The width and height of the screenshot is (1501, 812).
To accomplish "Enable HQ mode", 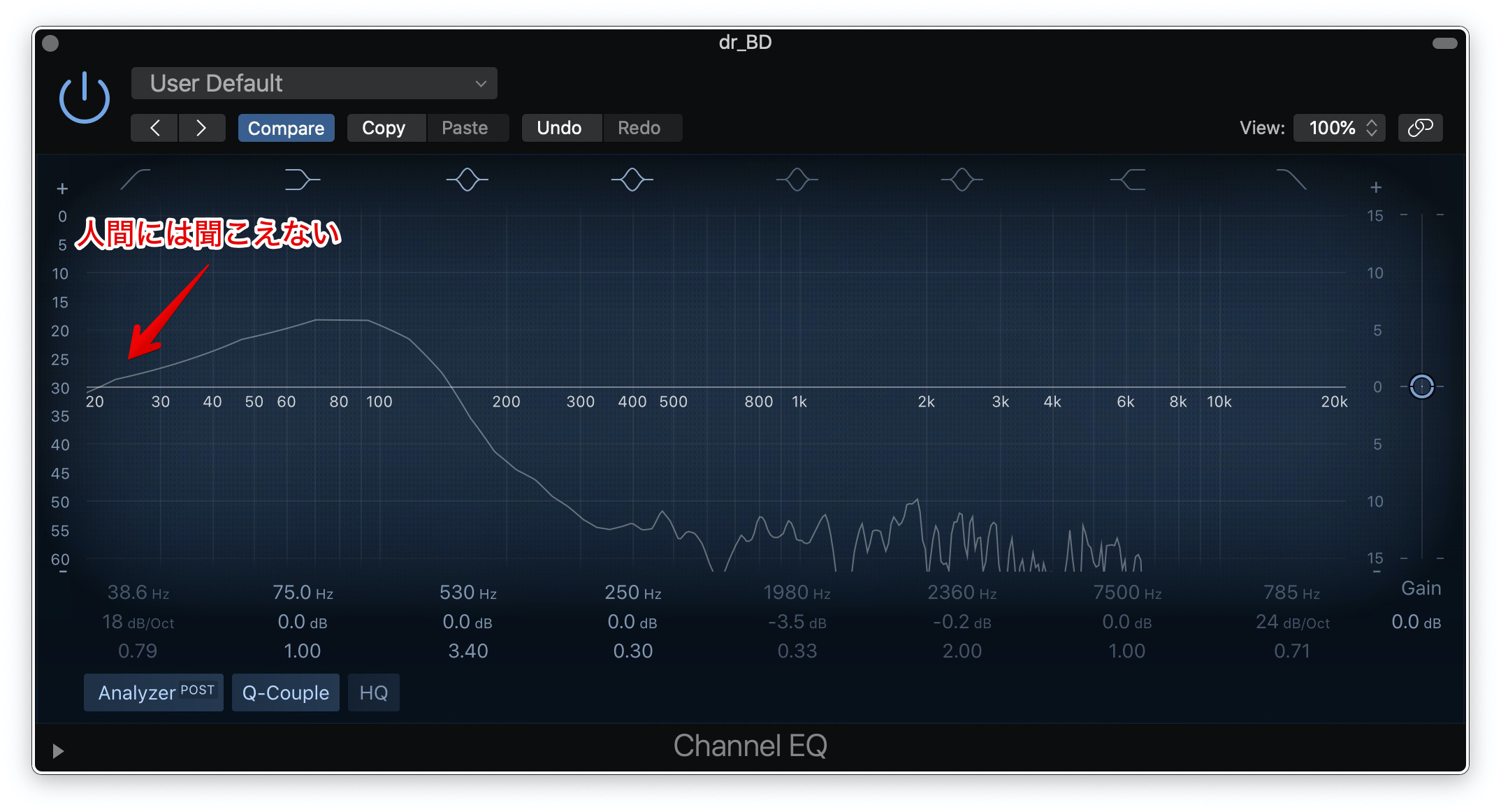I will tap(373, 693).
